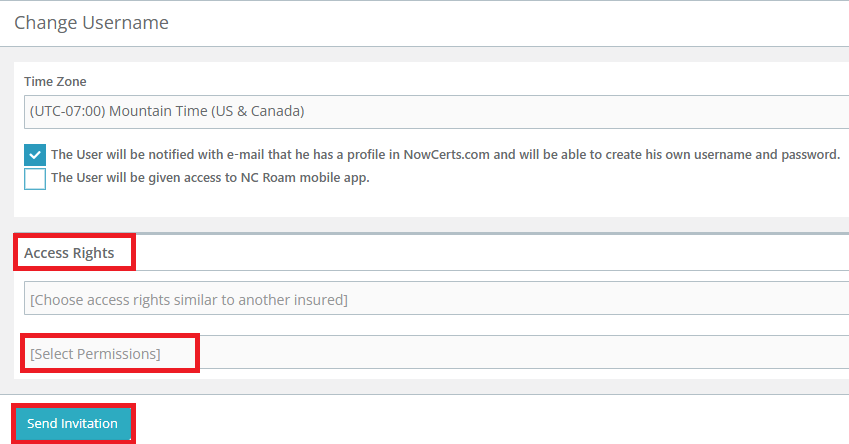Click the white checkmark icon in the checked box
Viewport: 849px width, 444px height.
tap(35, 155)
